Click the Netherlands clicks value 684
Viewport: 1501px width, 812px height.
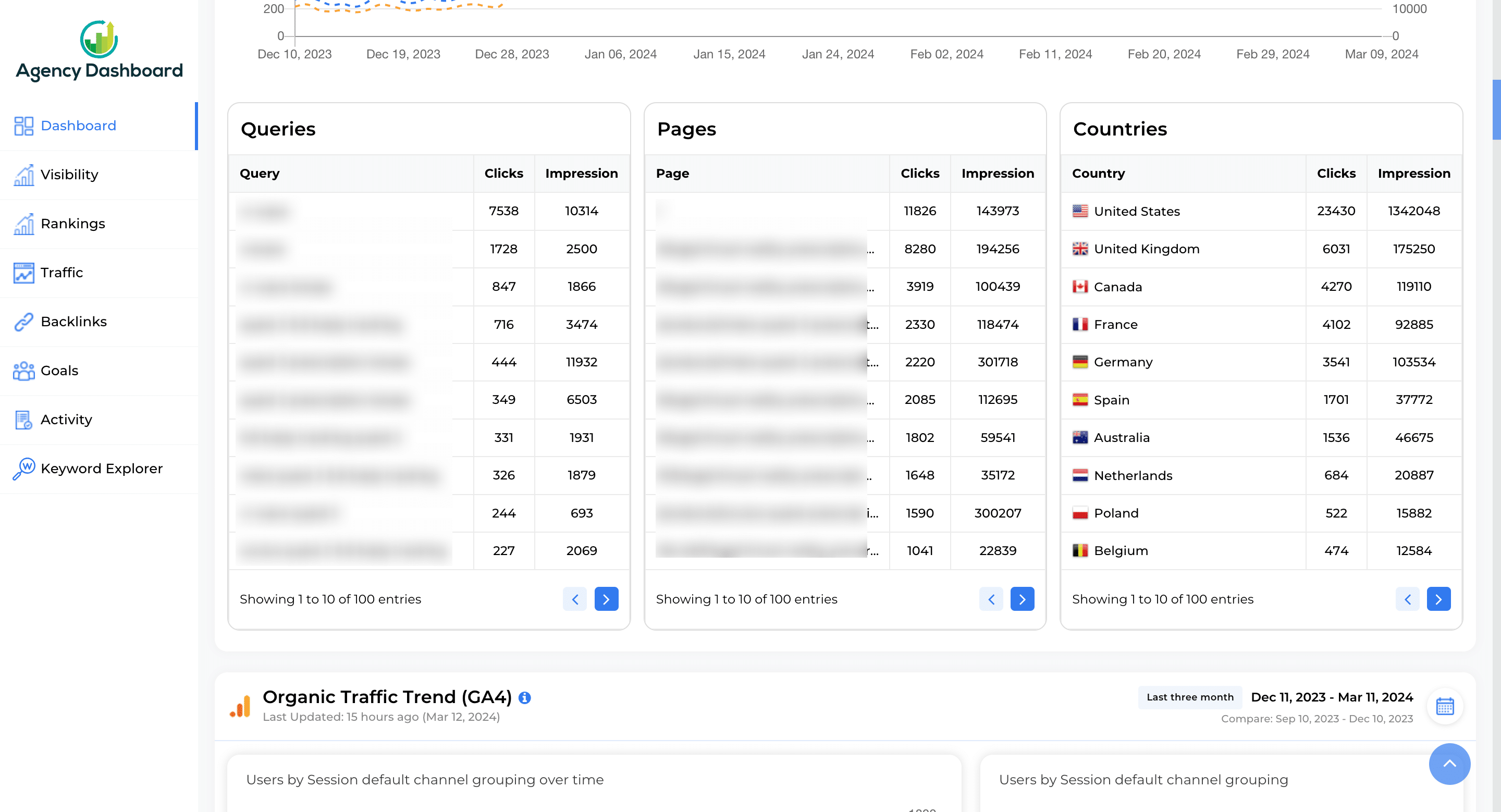coord(1336,475)
